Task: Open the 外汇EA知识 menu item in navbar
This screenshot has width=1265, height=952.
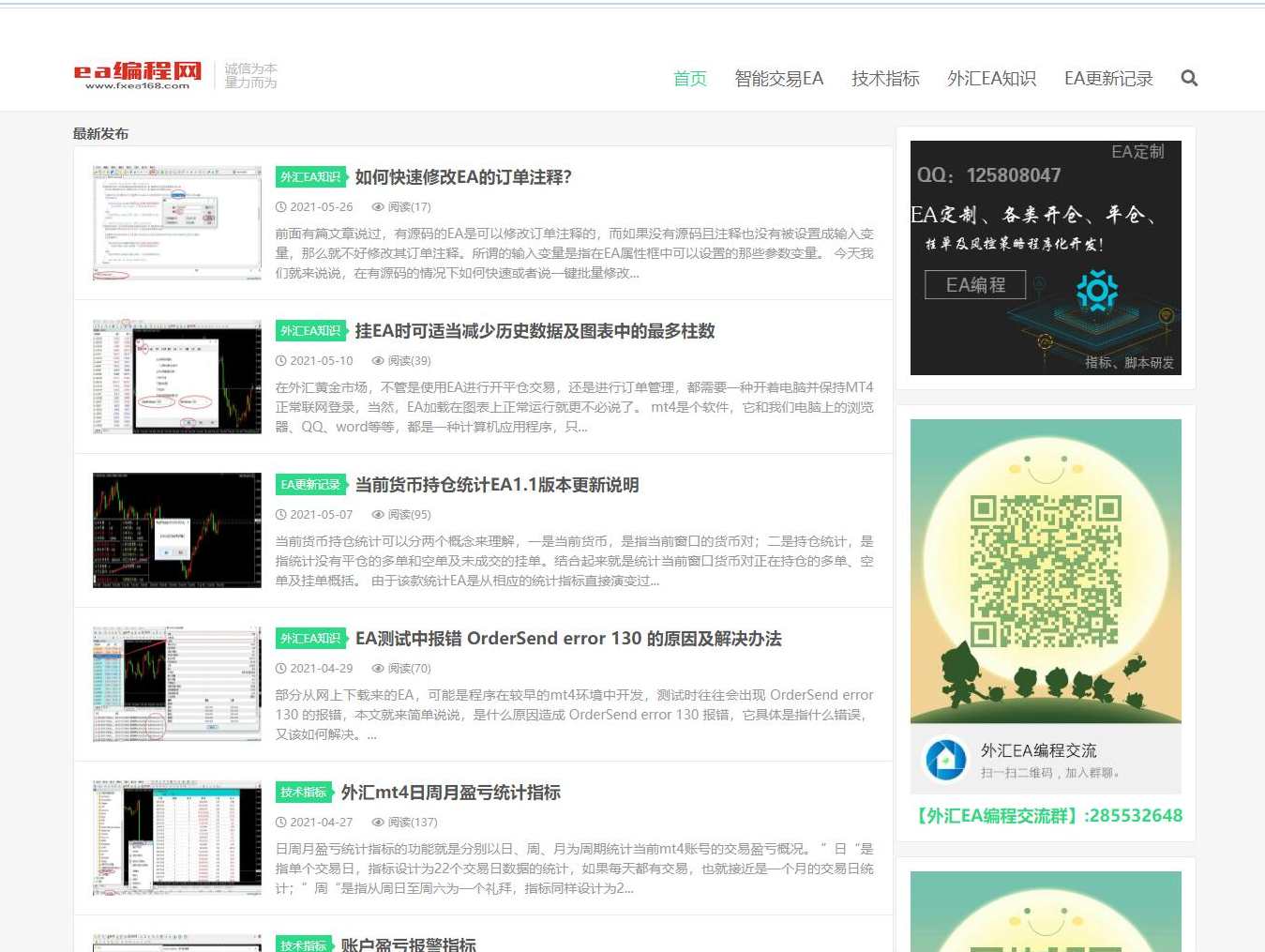Action: coord(991,79)
